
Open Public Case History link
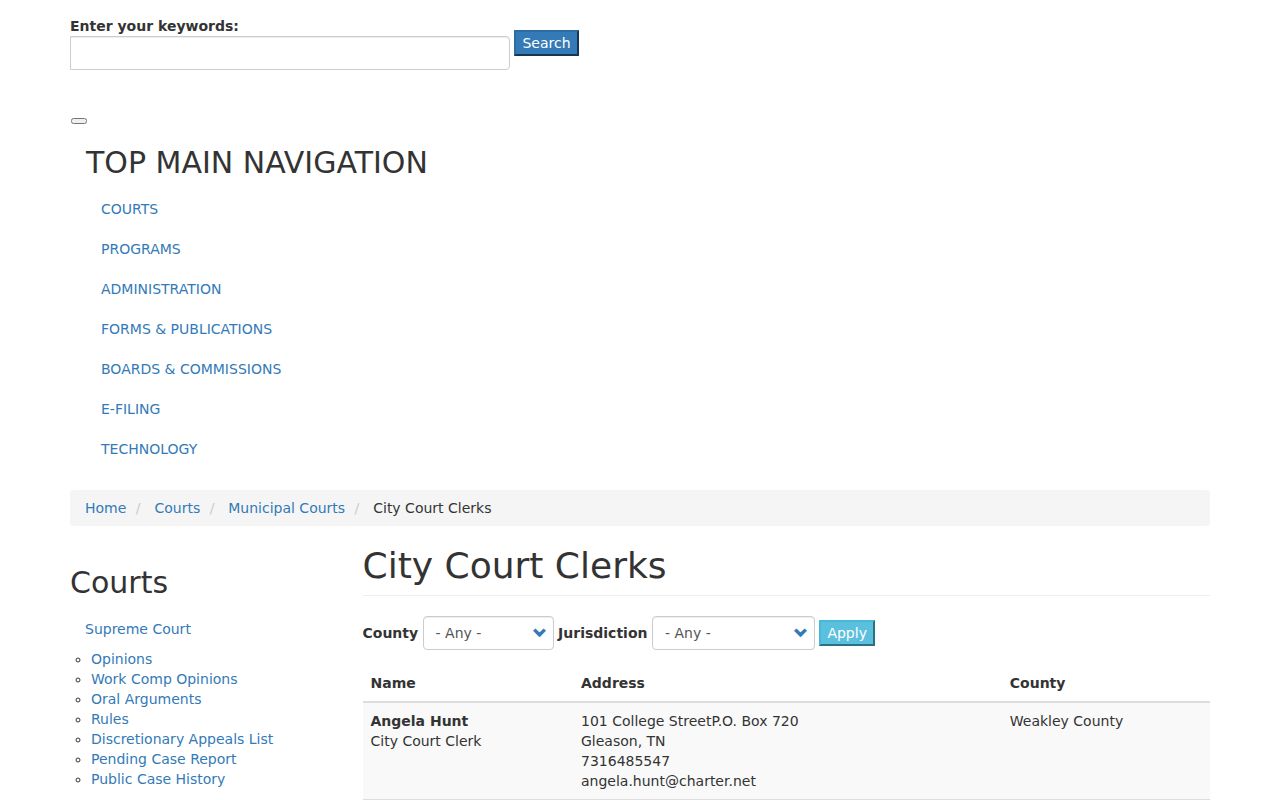[158, 779]
